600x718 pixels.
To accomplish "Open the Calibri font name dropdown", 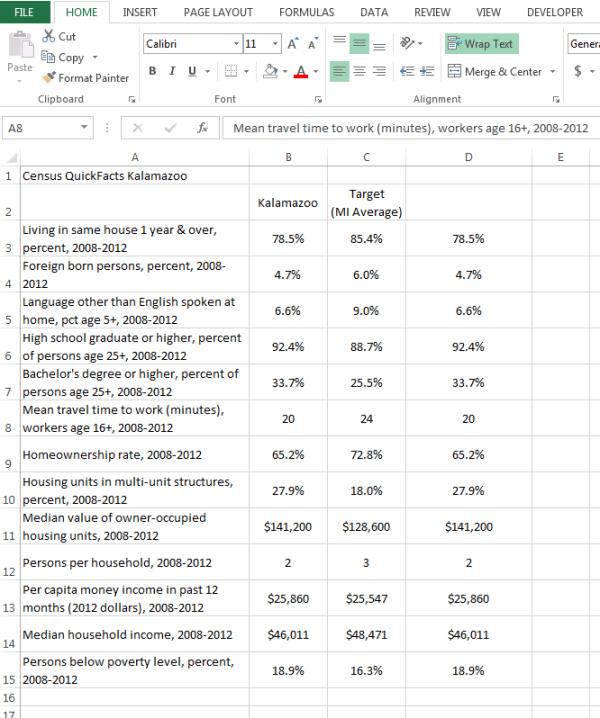I will (x=236, y=44).
